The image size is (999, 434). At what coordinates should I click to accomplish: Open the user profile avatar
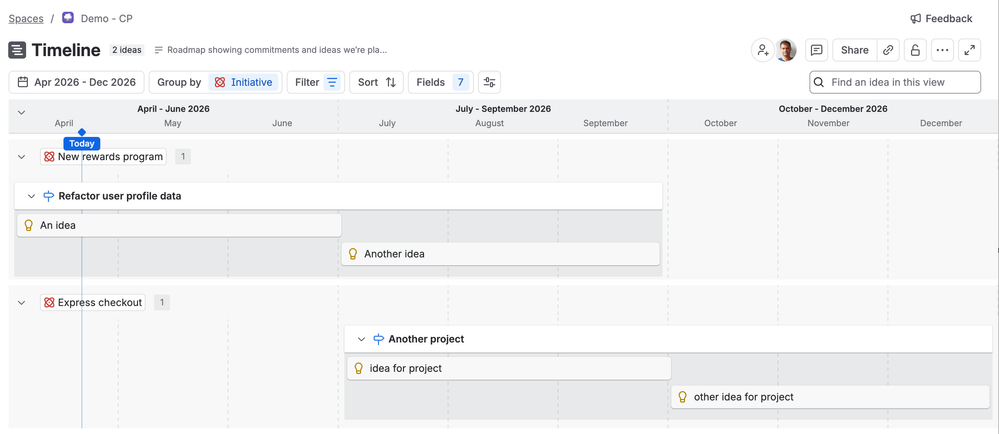coord(786,50)
